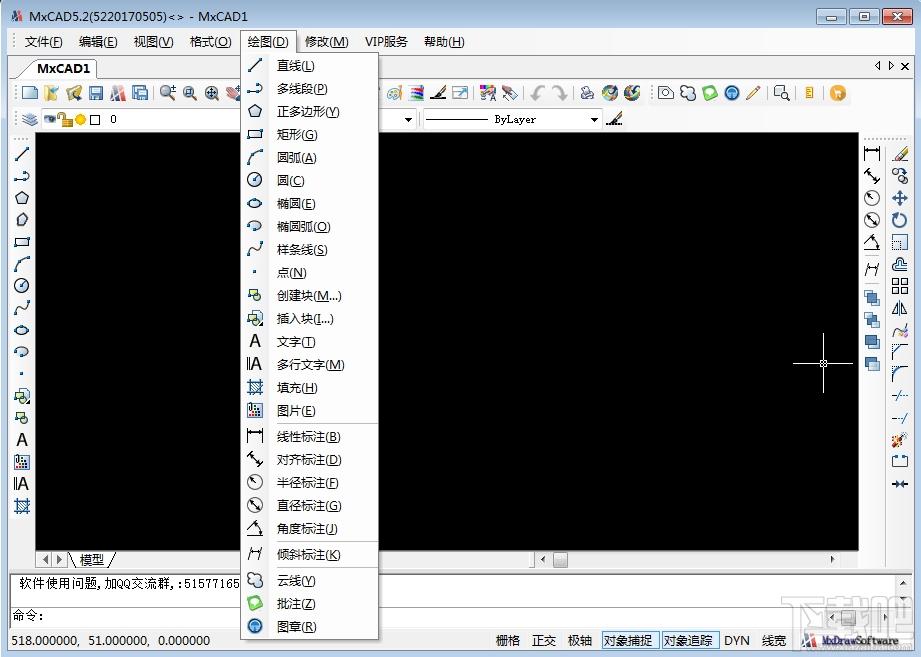Select Rectangle tool in left sidebar

click(x=22, y=242)
